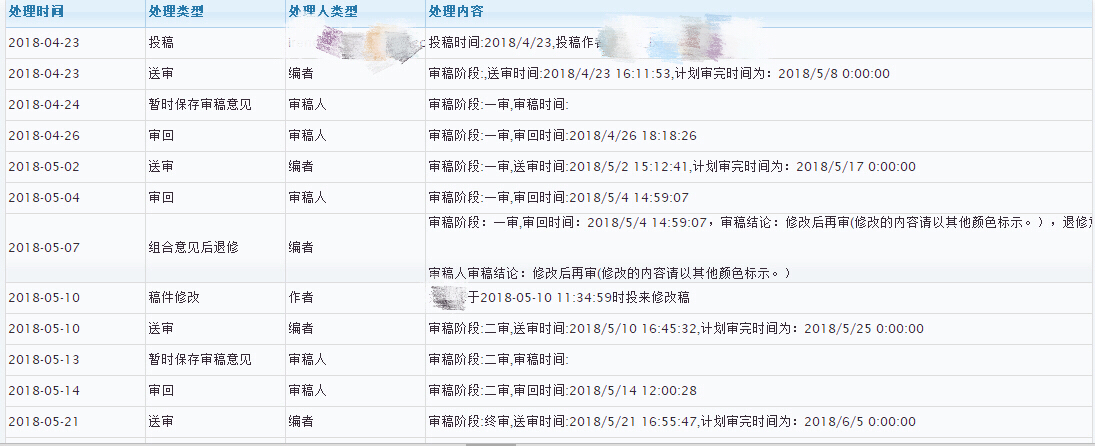Select date 2018-05-14

pyautogui.click(x=44, y=391)
